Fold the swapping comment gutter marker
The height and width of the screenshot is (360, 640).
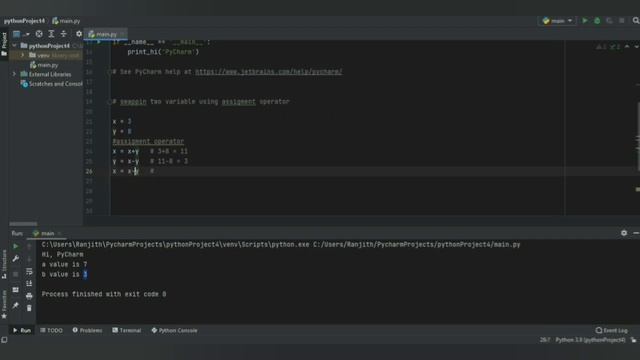coord(109,102)
